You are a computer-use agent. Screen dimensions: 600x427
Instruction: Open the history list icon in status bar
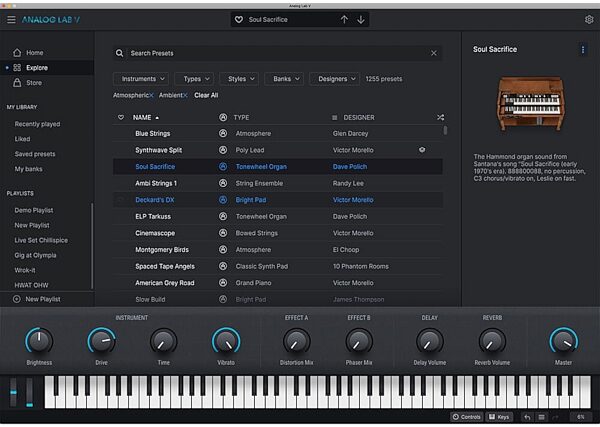541,417
